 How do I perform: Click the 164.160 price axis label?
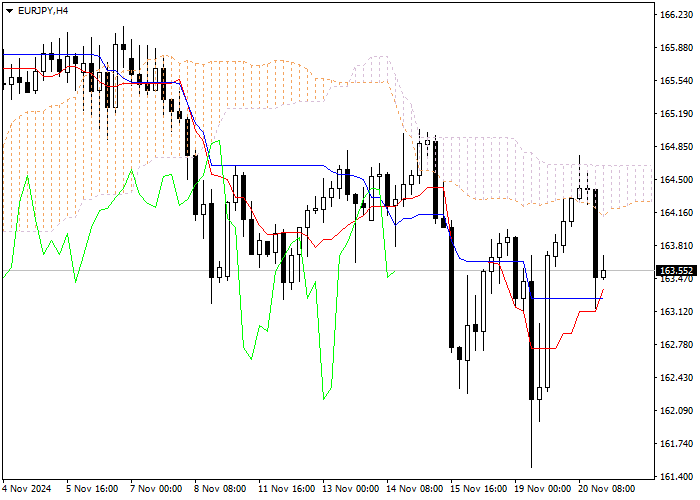tap(676, 212)
